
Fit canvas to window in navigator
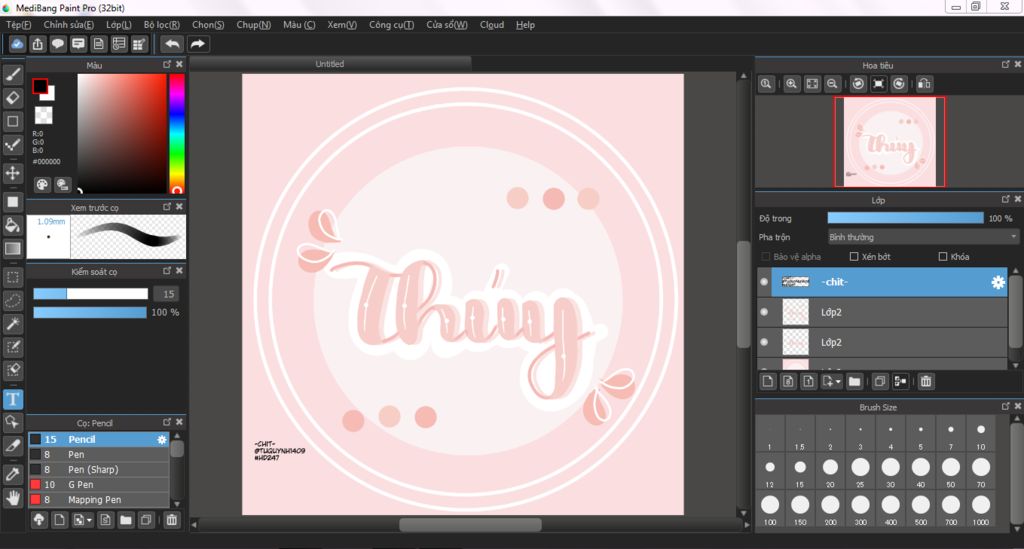pyautogui.click(x=812, y=84)
